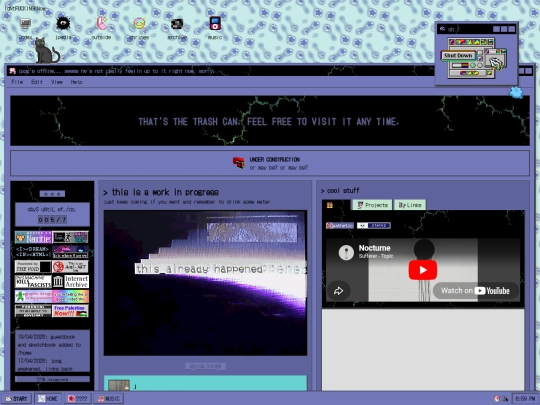Click the pink tray icon in the taskbar
The image size is (540, 405).
497,398
